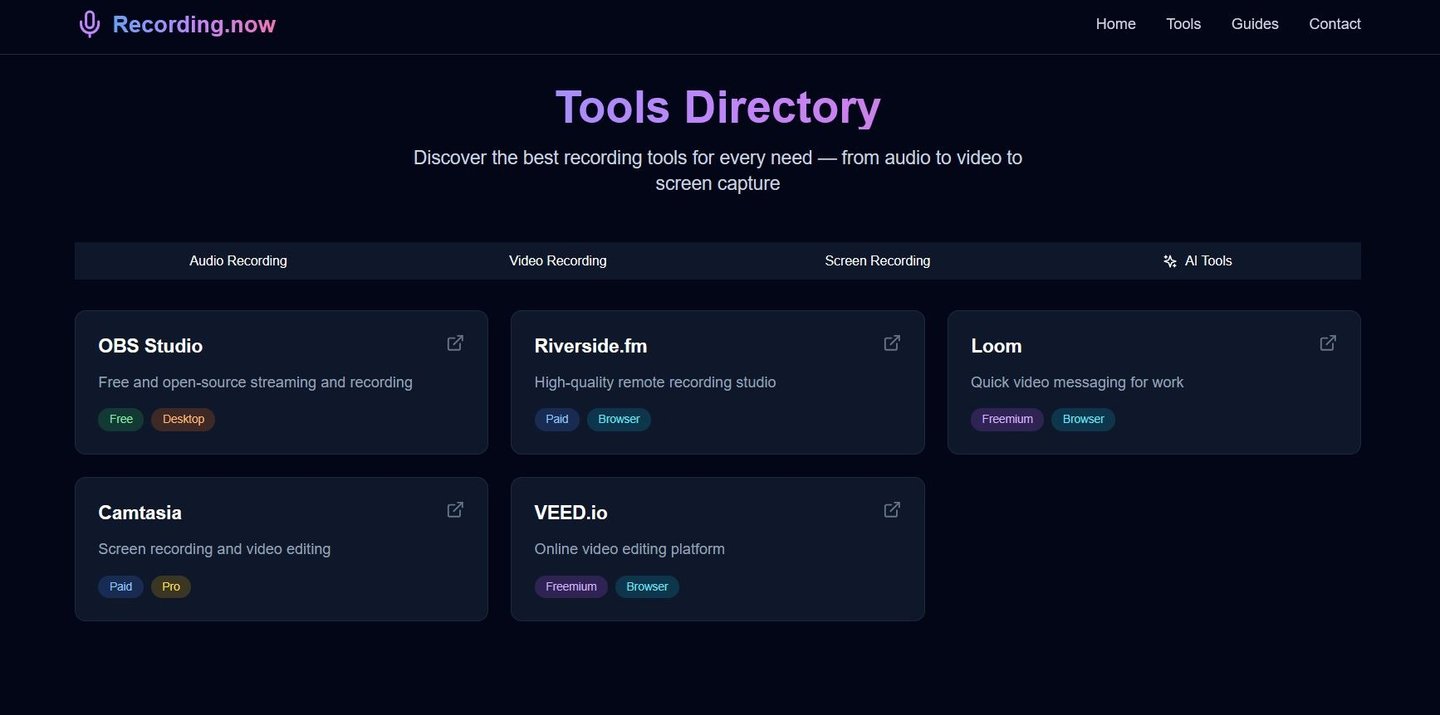Click the sparkle icon beside AI Tools
Viewport: 1440px width, 715px height.
1170,261
